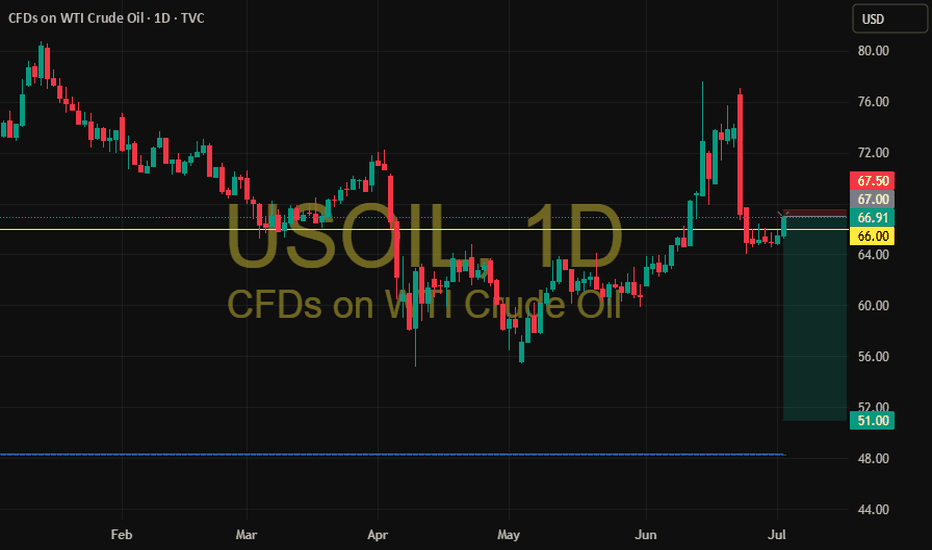
Task: Click the 76.00 price axis label
Action: pyautogui.click(x=873, y=102)
